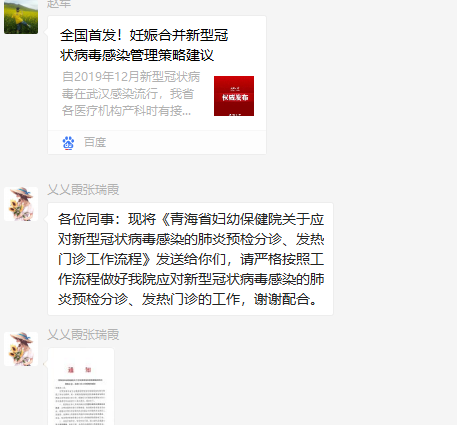Click the phrase 谢谢配合 ending the message
The height and width of the screenshot is (425, 457).
click(282, 299)
